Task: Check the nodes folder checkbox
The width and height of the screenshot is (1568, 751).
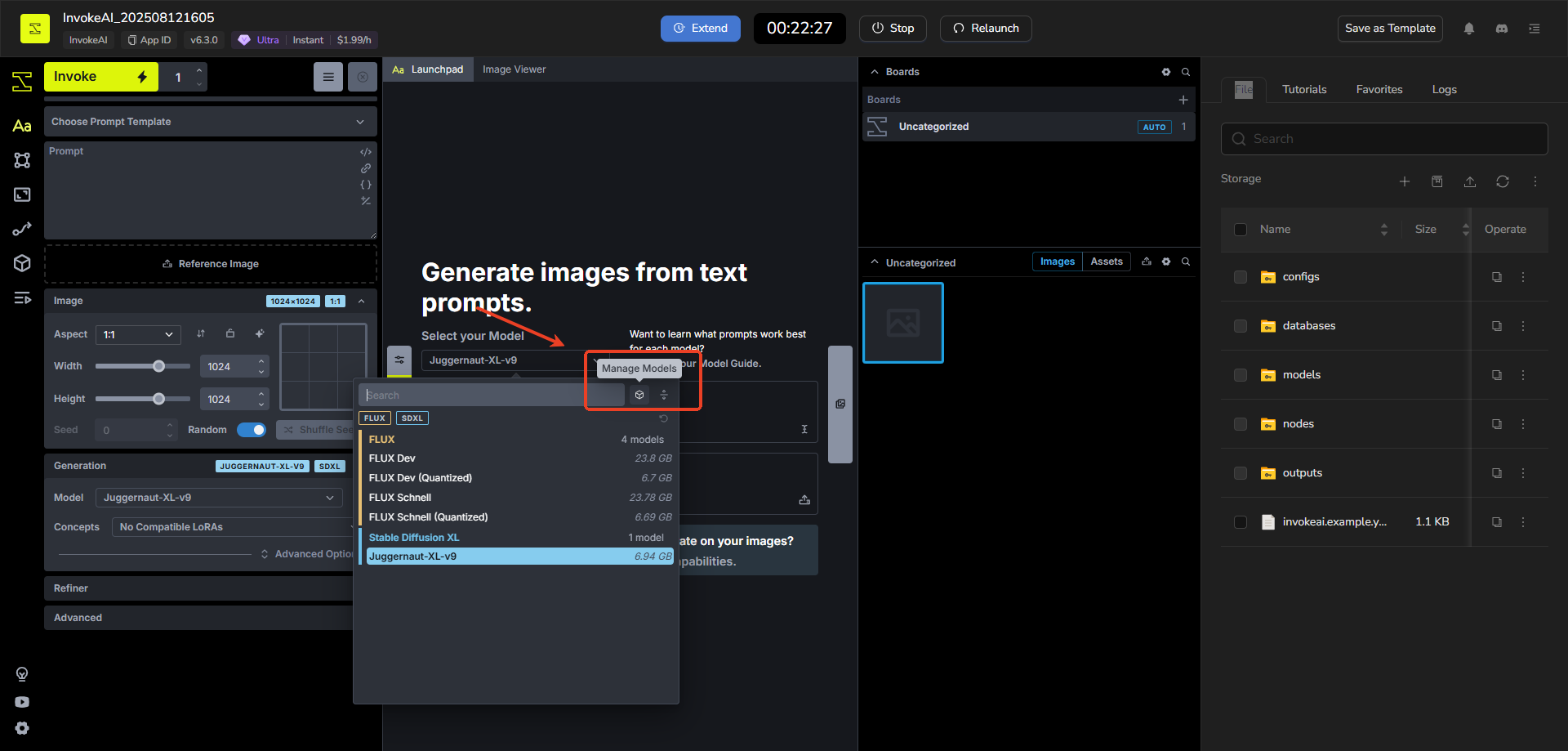Action: [1241, 424]
